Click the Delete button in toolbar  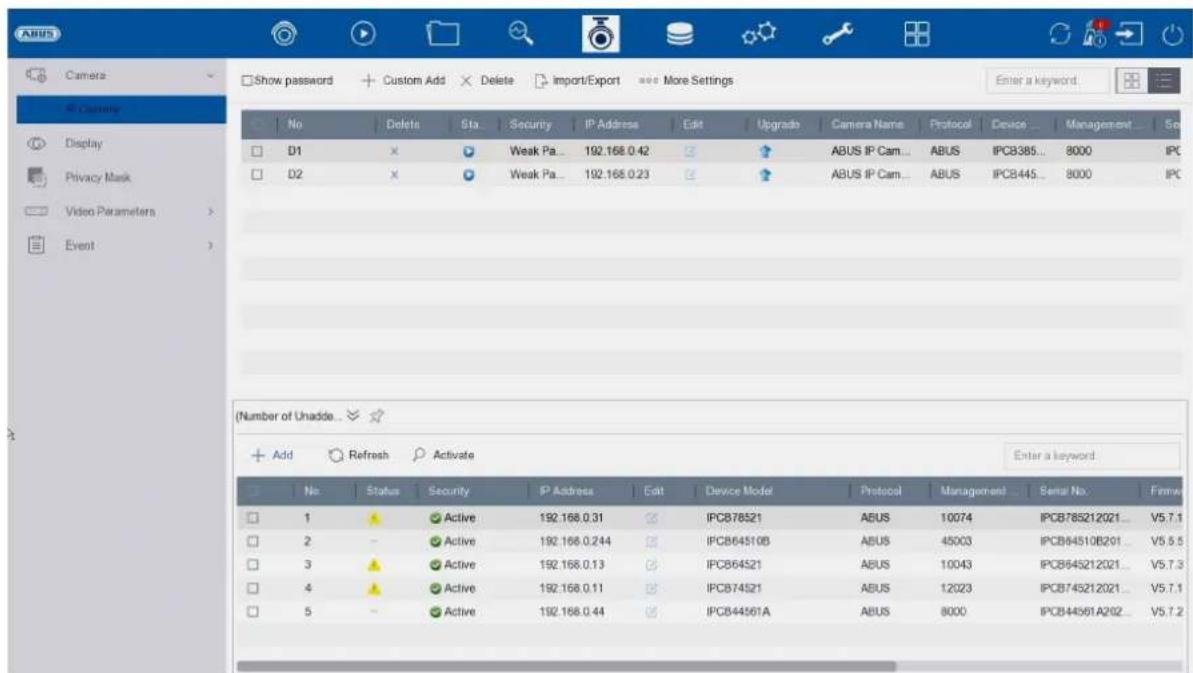[488, 81]
